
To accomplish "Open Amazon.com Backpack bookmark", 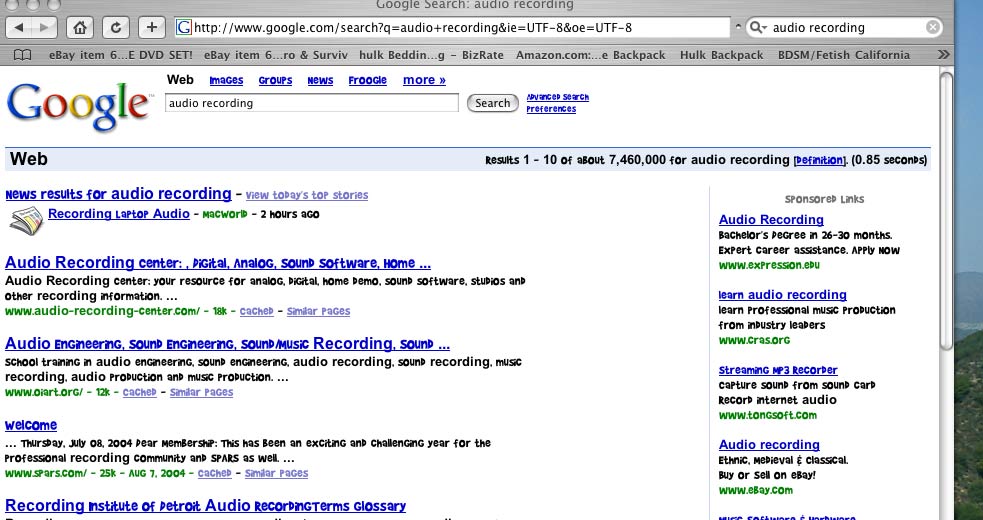I will tap(591, 55).
